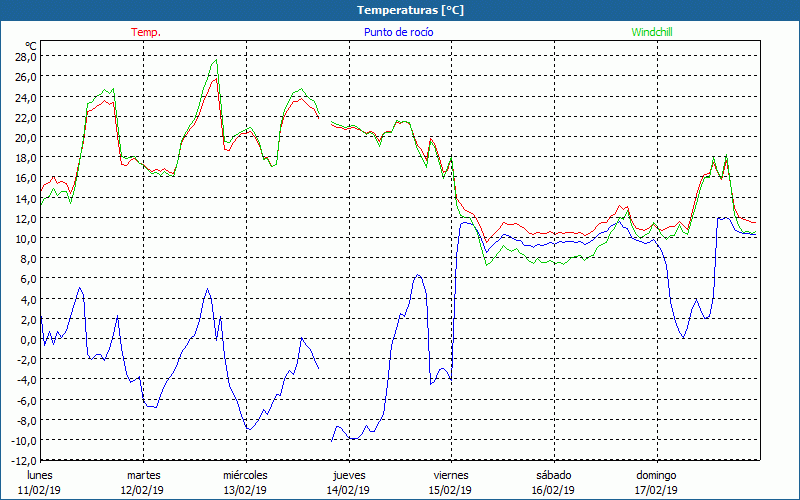Click the 'sábado' day label
The height and width of the screenshot is (500, 800).
click(554, 475)
